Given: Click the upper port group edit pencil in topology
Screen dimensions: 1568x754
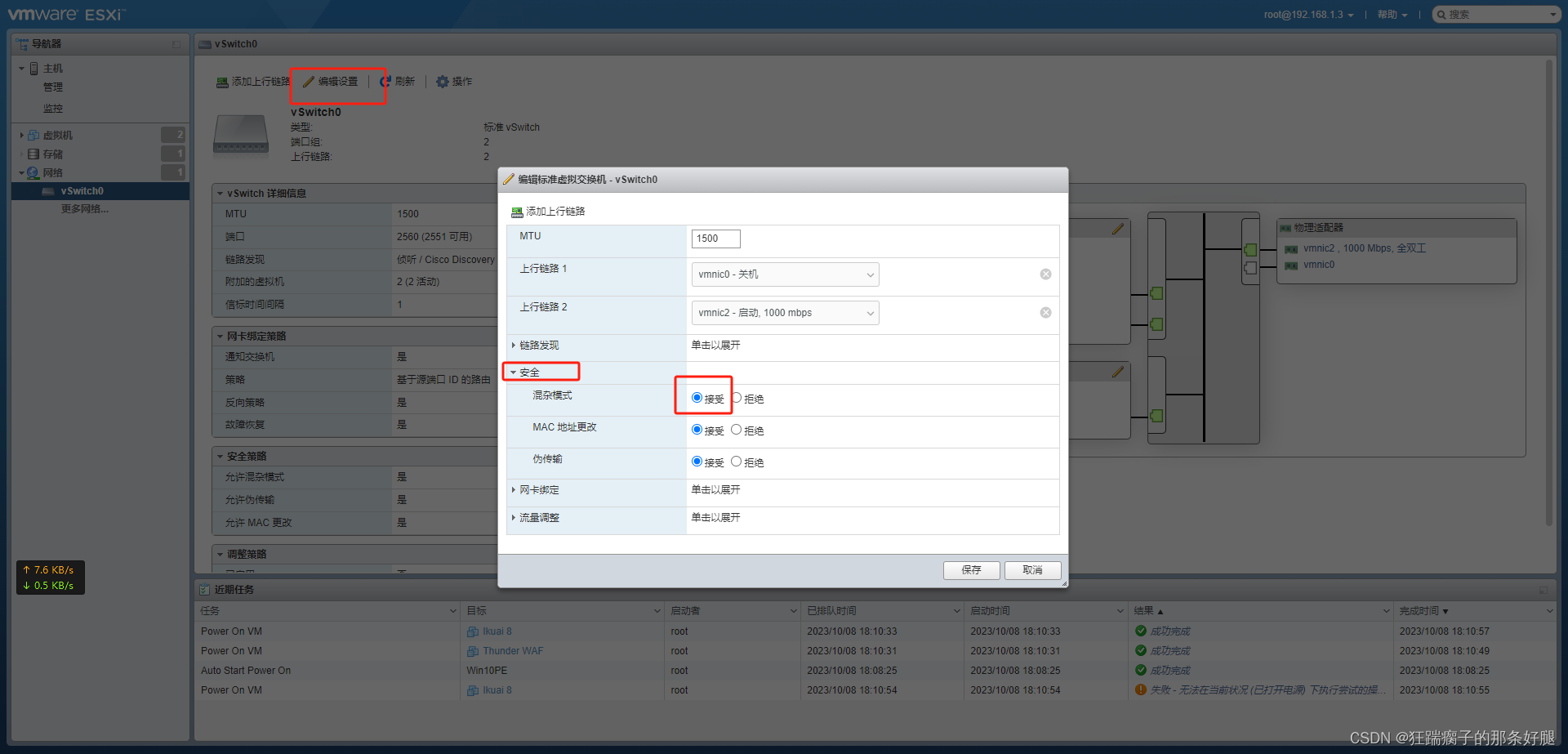Looking at the screenshot, I should point(1118,230).
